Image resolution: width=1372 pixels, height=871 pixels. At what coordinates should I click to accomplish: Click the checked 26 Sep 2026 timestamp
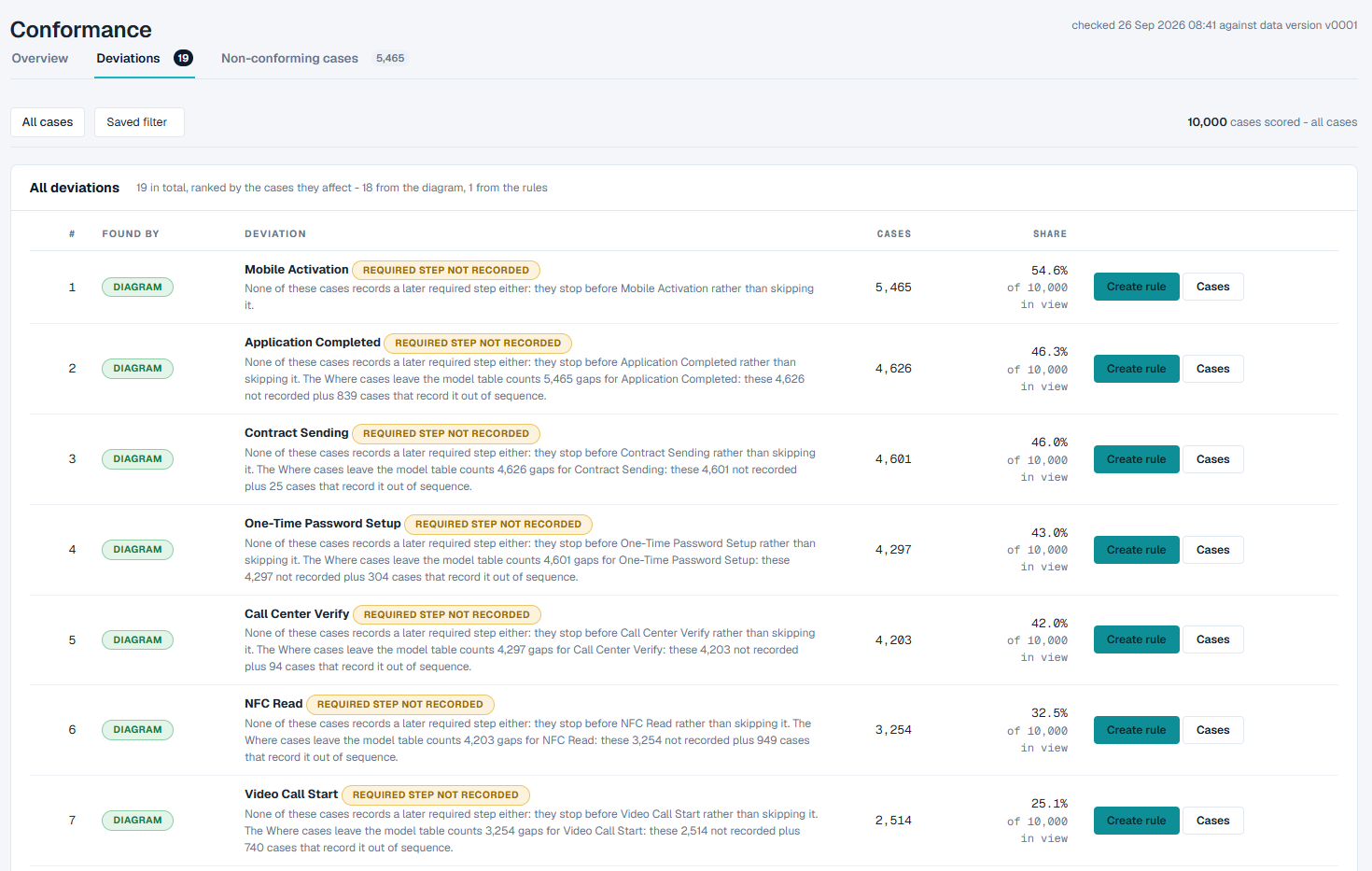pyautogui.click(x=1214, y=25)
